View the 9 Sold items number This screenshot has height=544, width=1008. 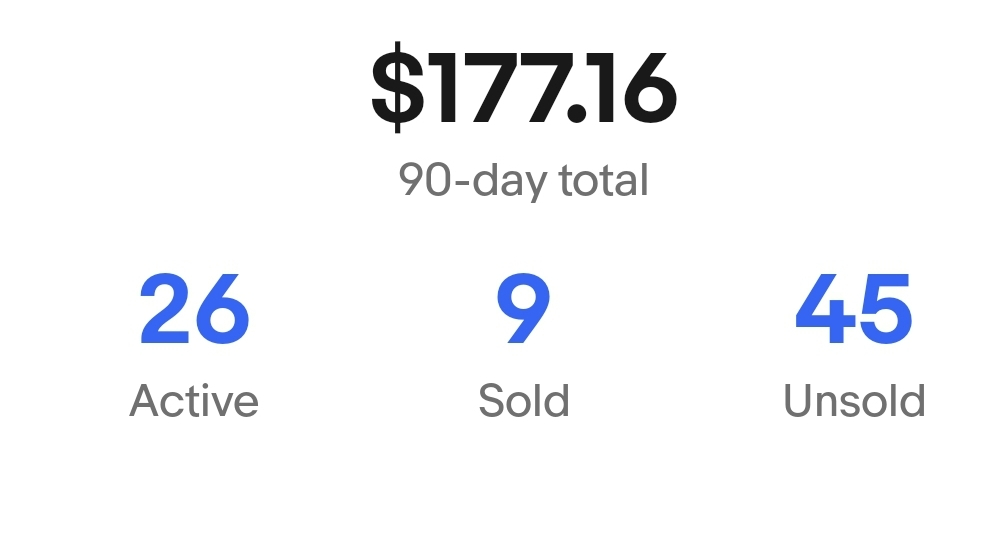(x=523, y=310)
